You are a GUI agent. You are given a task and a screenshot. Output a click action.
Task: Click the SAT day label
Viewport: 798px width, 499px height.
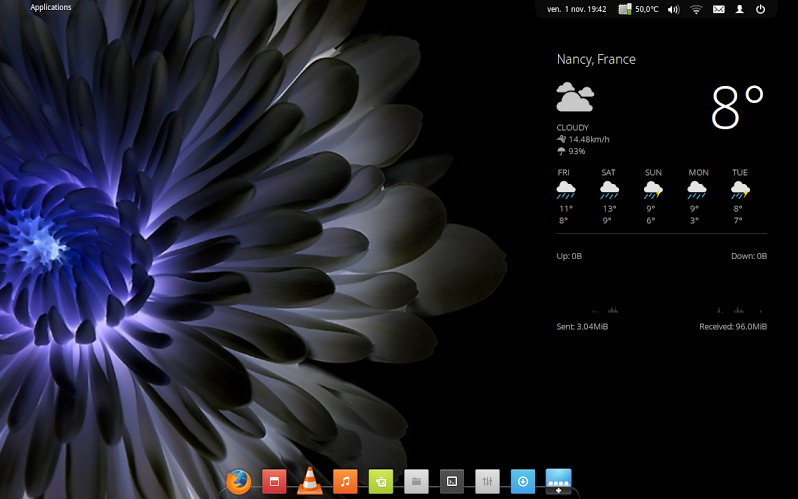(608, 173)
